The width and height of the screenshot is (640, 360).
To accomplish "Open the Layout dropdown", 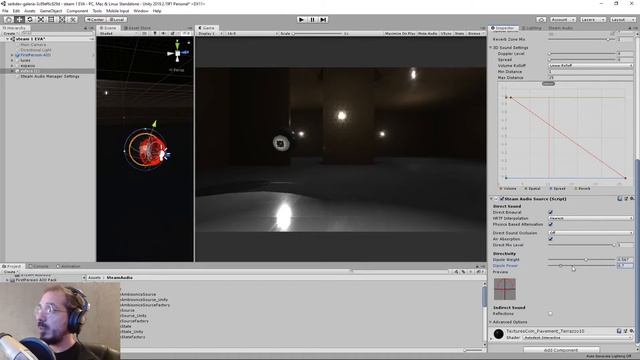I will (622, 20).
